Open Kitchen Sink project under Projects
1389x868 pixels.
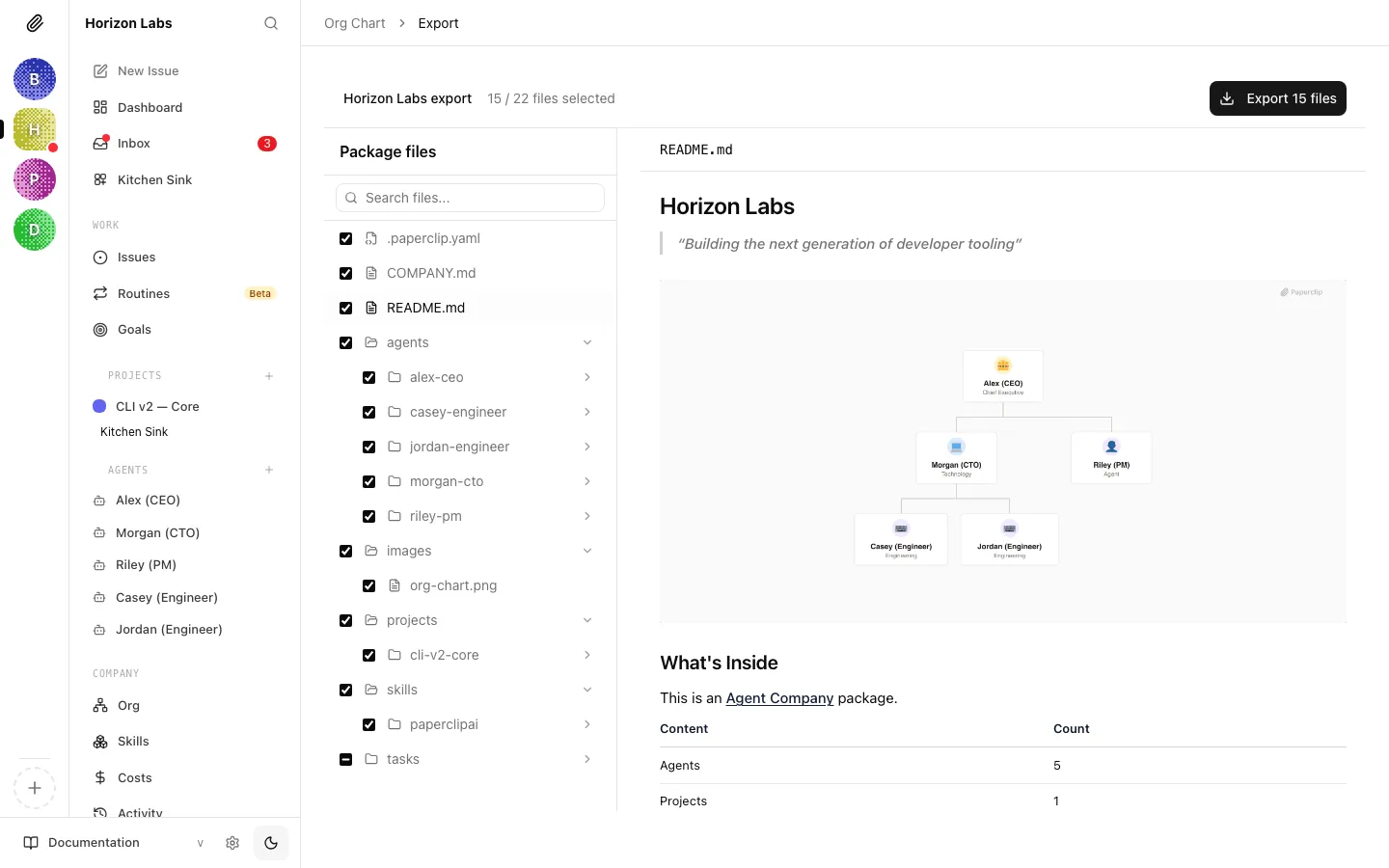pos(134,432)
